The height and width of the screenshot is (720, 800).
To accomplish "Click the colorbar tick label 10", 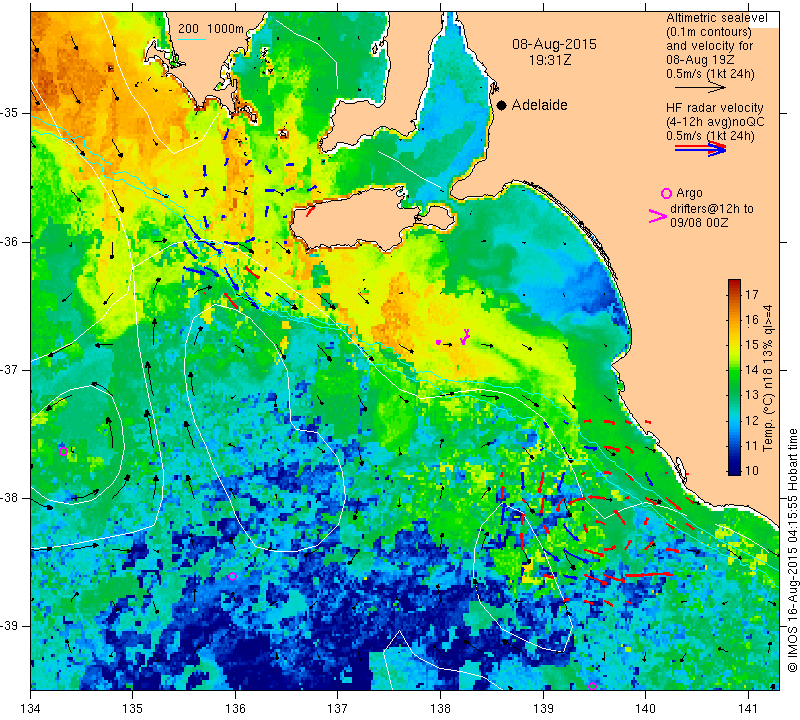I will 752,470.
